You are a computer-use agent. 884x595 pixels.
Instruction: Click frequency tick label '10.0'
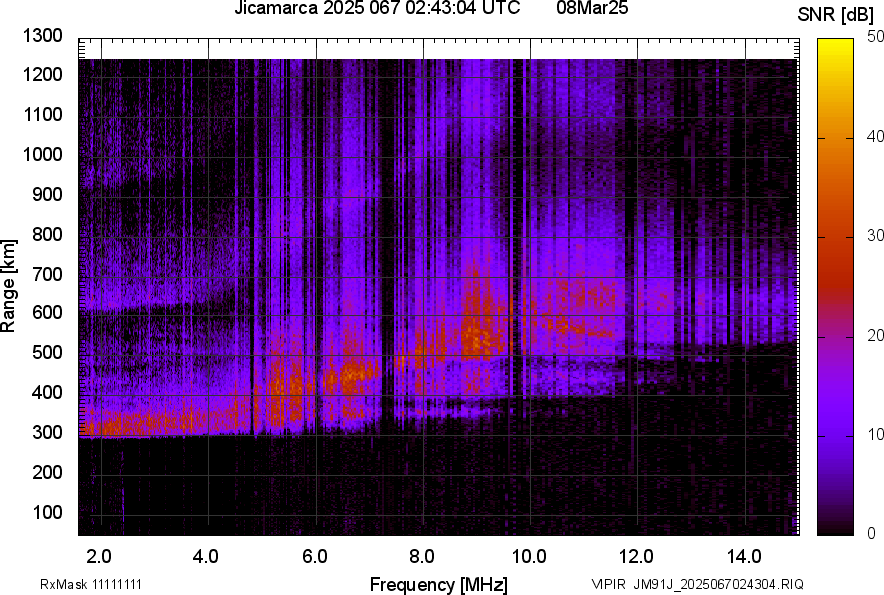529,557
